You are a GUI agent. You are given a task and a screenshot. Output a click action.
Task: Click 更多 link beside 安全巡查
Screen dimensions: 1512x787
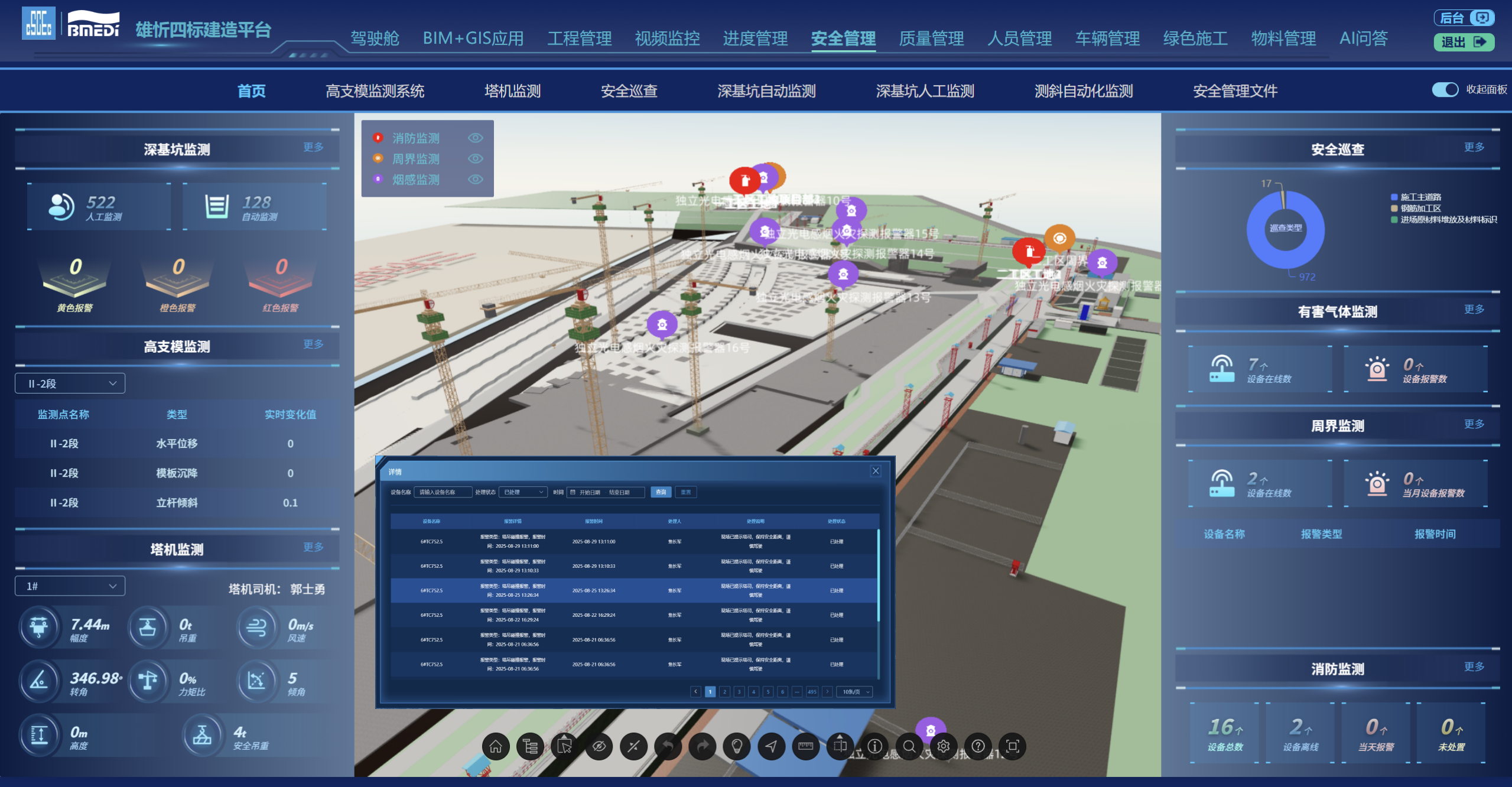(1474, 147)
